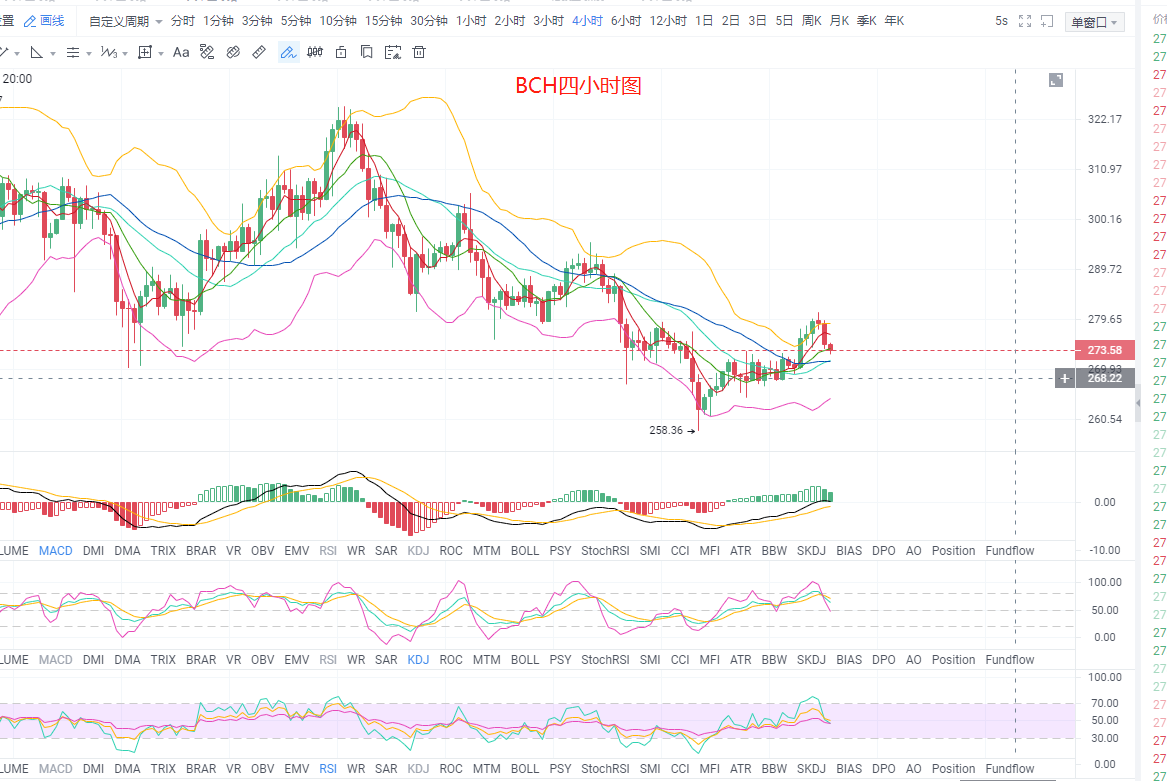This screenshot has width=1167, height=781.
Task: Toggle the lock drawings icon
Action: coord(341,52)
